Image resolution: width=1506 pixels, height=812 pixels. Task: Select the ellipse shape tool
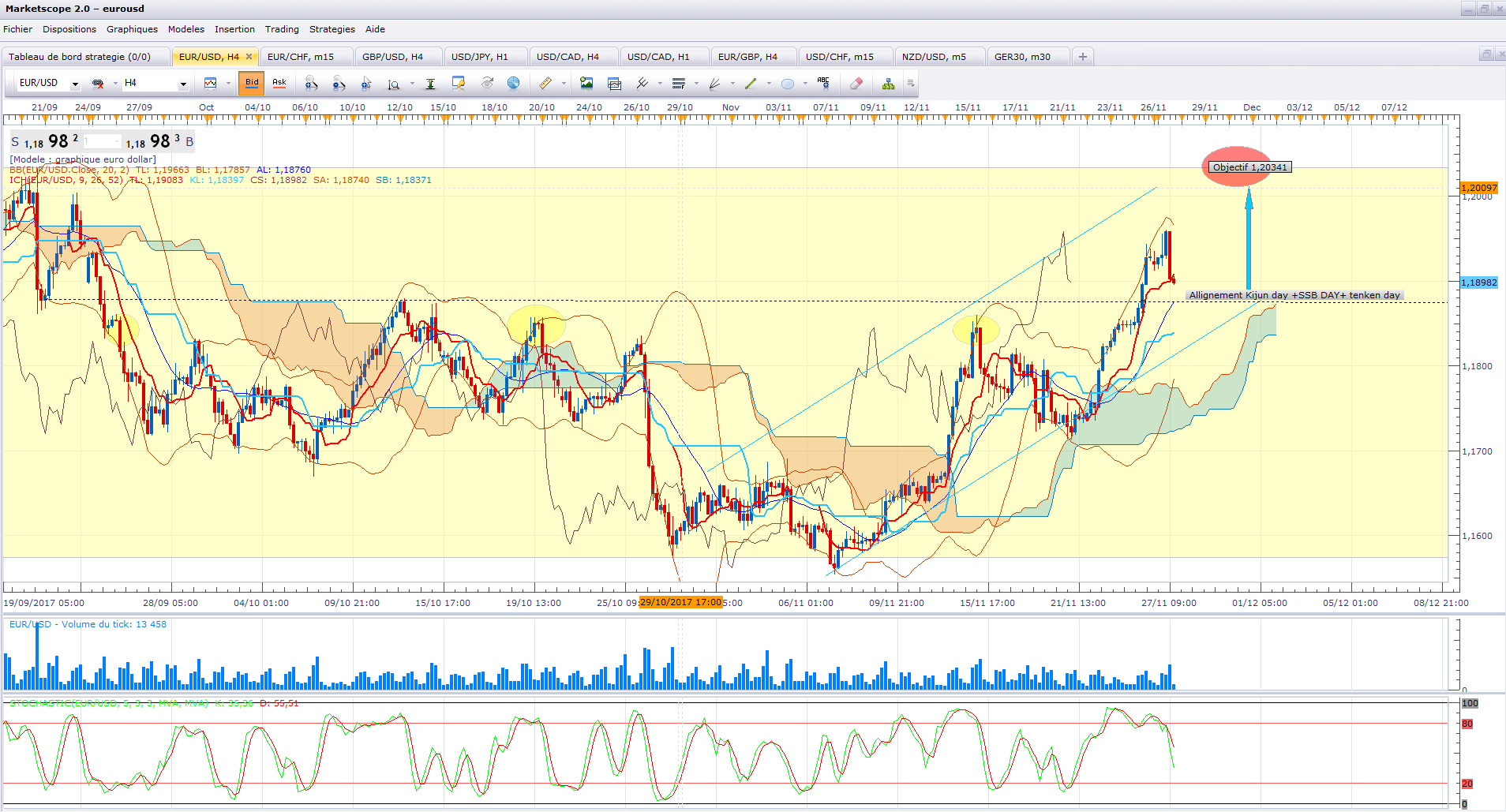pos(787,84)
